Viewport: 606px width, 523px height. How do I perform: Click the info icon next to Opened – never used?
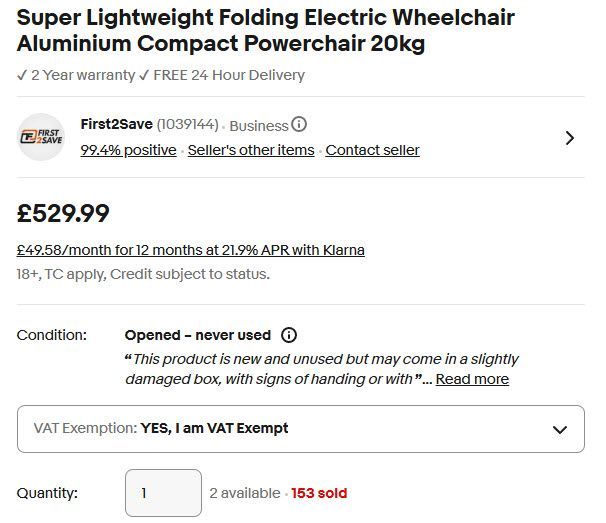289,335
